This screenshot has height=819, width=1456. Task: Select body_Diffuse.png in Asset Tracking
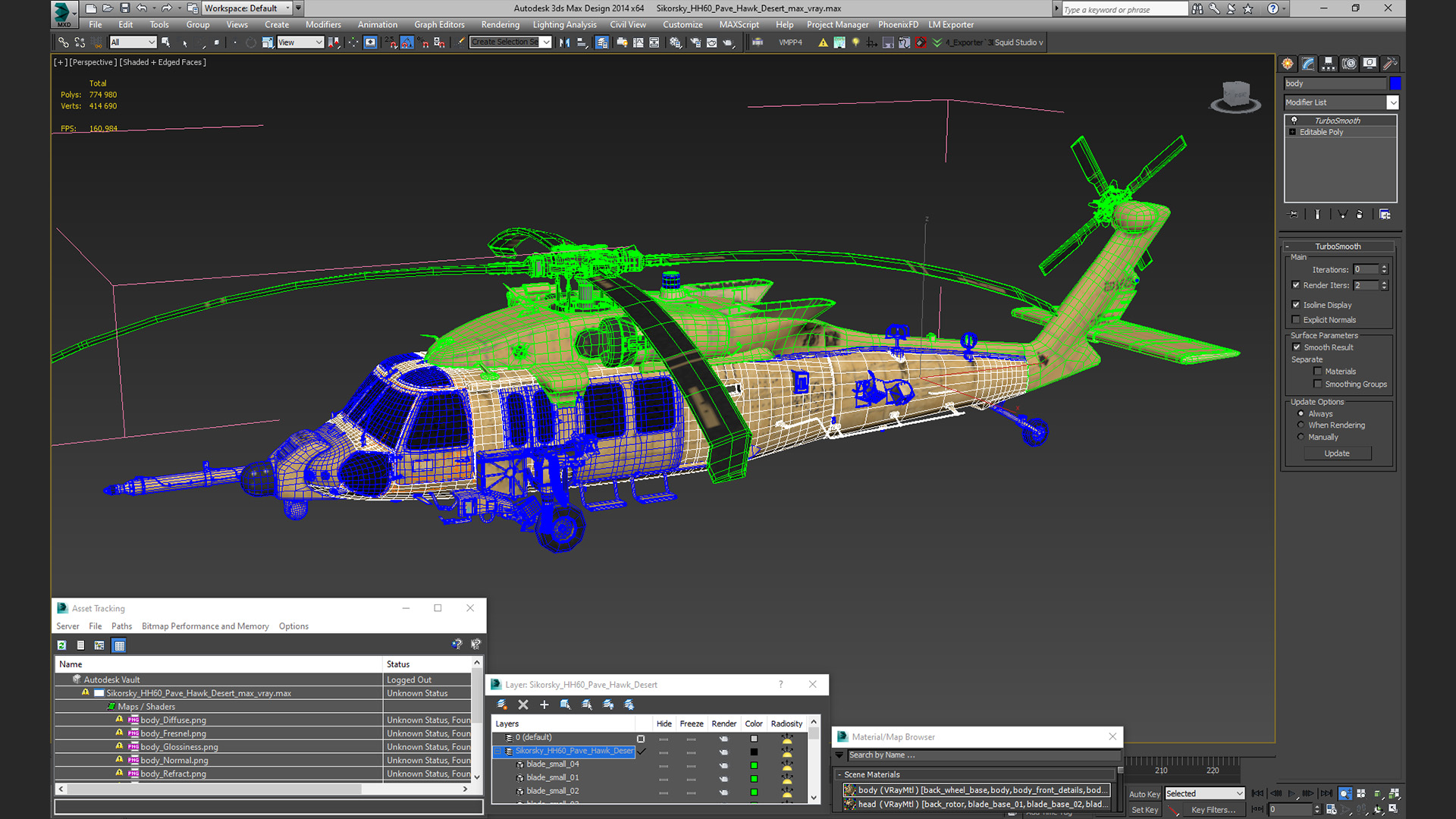point(173,720)
